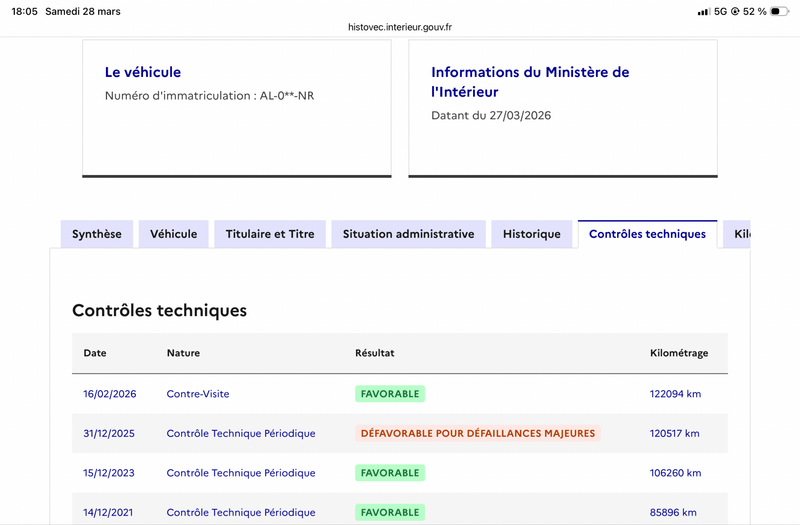Open the partially visible Kilométrage tab
800x525 pixels.
click(x=738, y=234)
